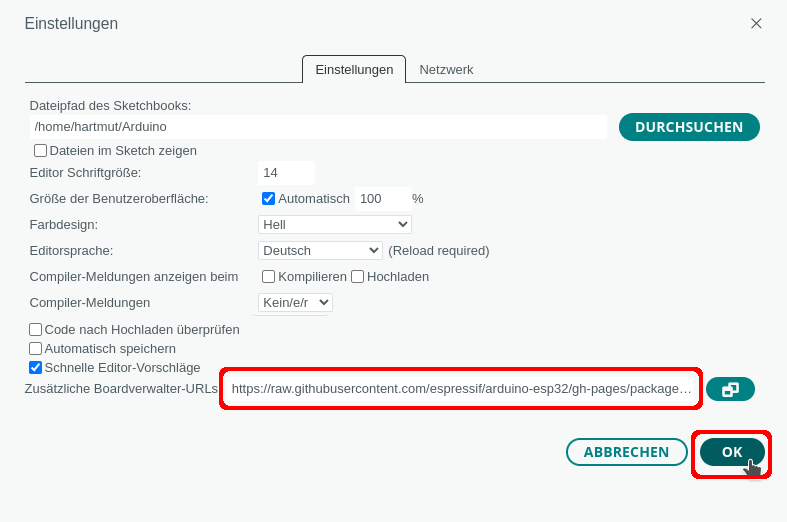Image resolution: width=787 pixels, height=522 pixels.
Task: Open the Compiler-Meldungen dropdown showing Kein/e/r
Action: pyautogui.click(x=295, y=302)
